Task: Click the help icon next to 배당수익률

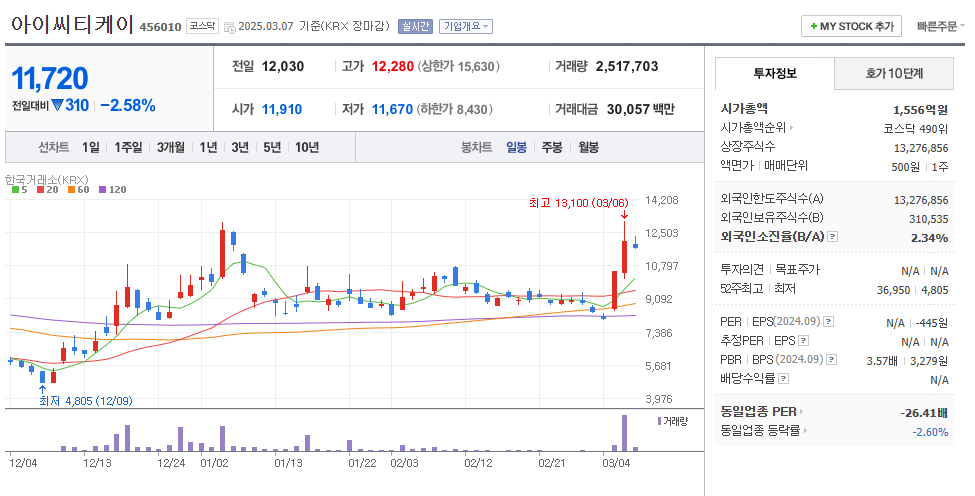Action: [783, 379]
